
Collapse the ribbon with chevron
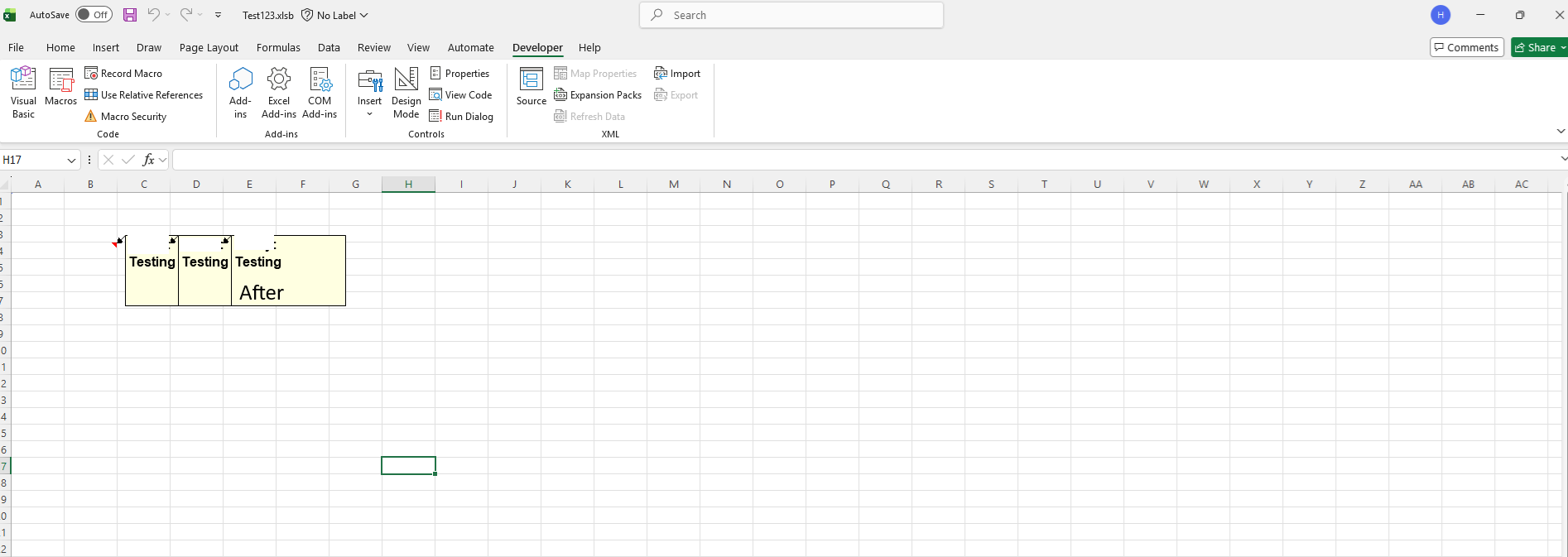tap(1561, 131)
